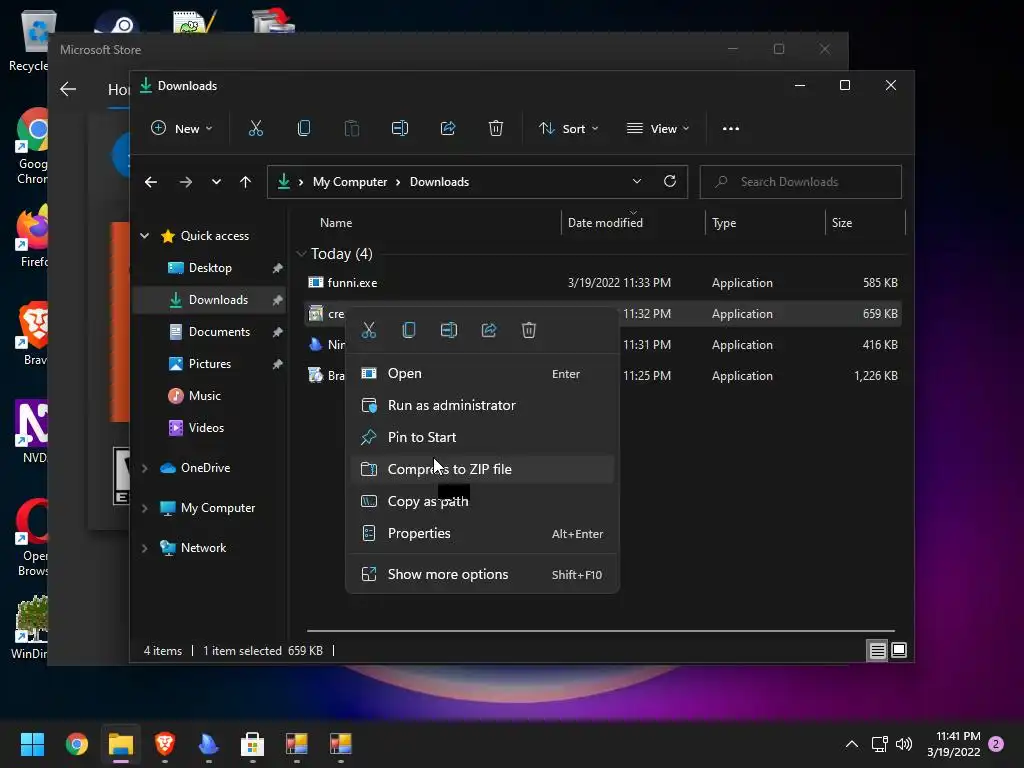The height and width of the screenshot is (768, 1024).
Task: Open recent locations dropdown arrow
Action: tap(216, 182)
